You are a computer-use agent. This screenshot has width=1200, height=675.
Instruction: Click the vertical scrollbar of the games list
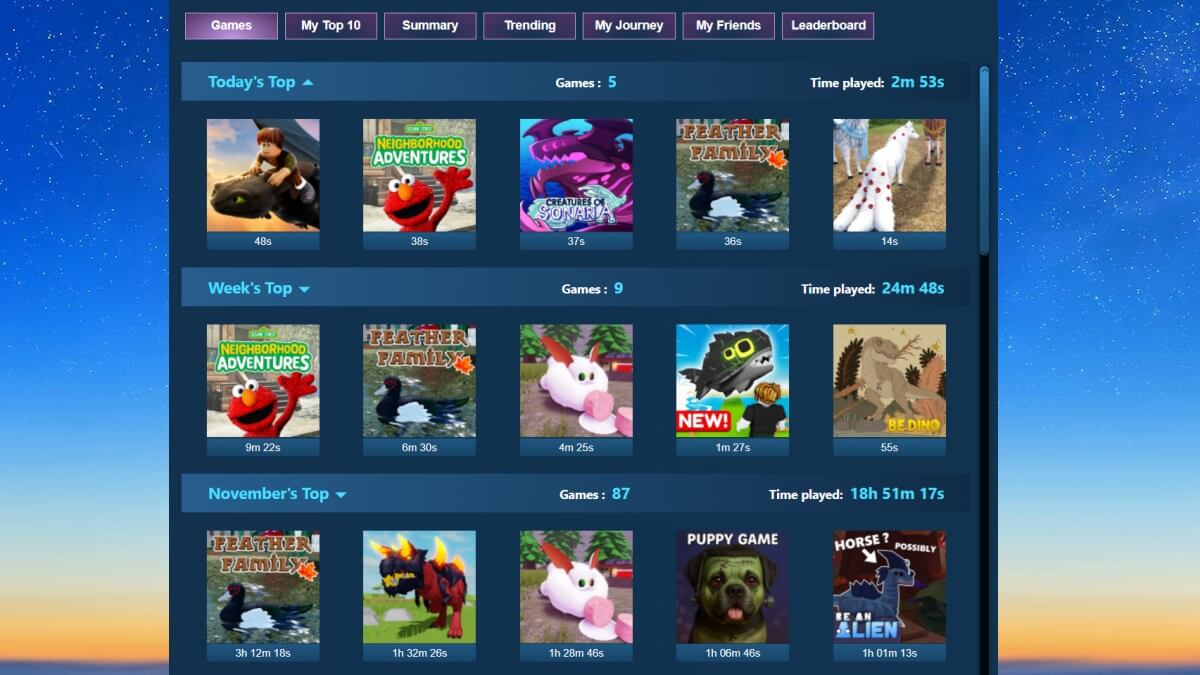coord(984,160)
